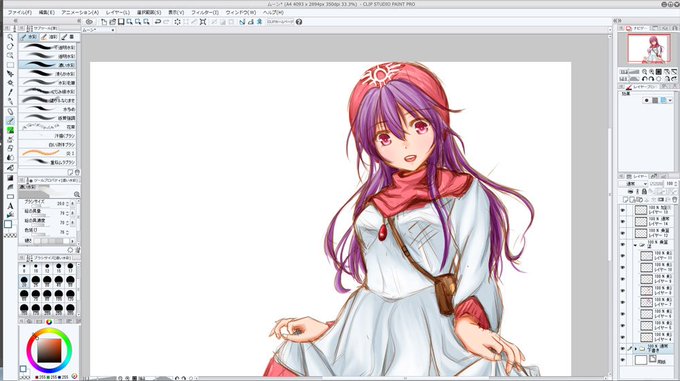Open help via the question mark icon
Screen dimensions: 680x381
(299, 22)
